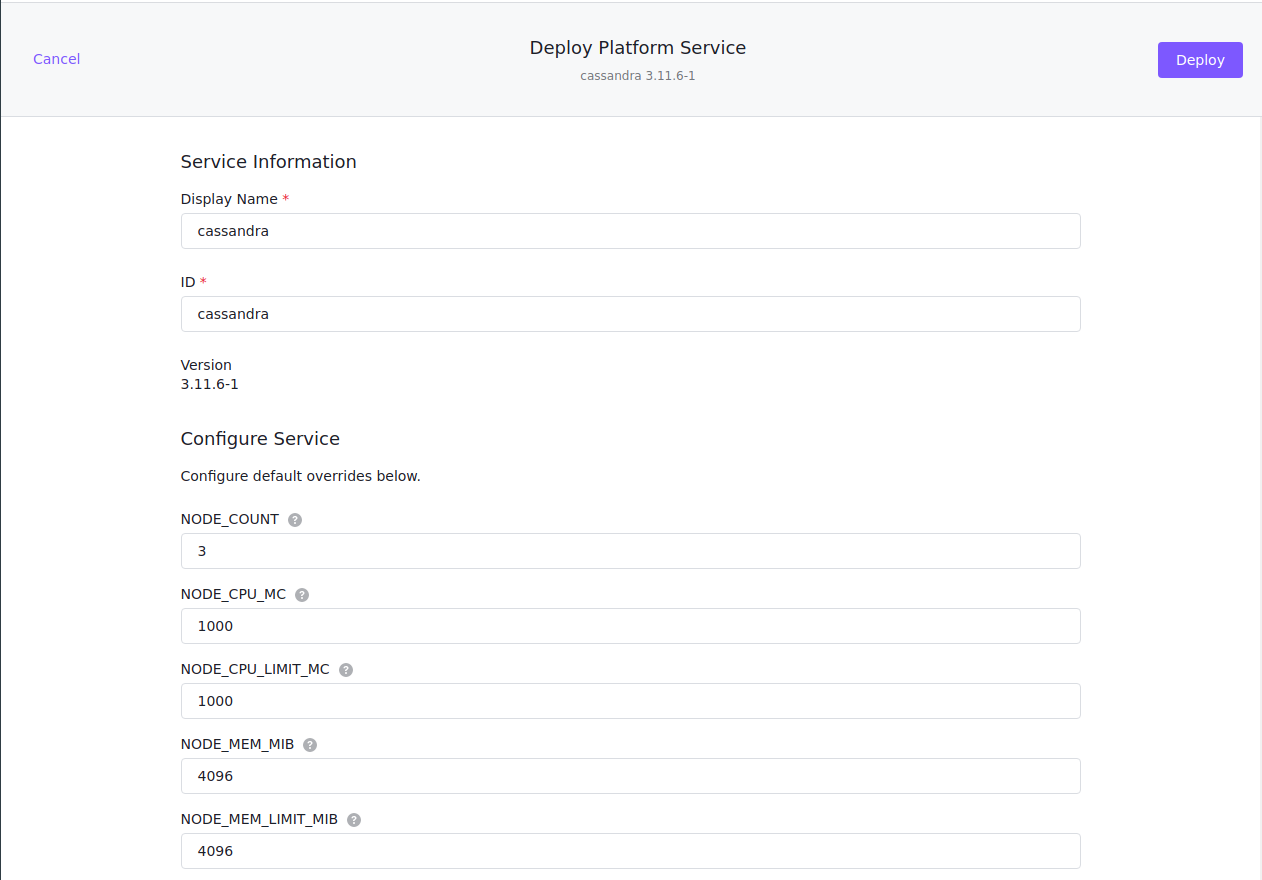Click the NODE_CPU_MC label text
Screen dimensions: 1262x880
233,595
